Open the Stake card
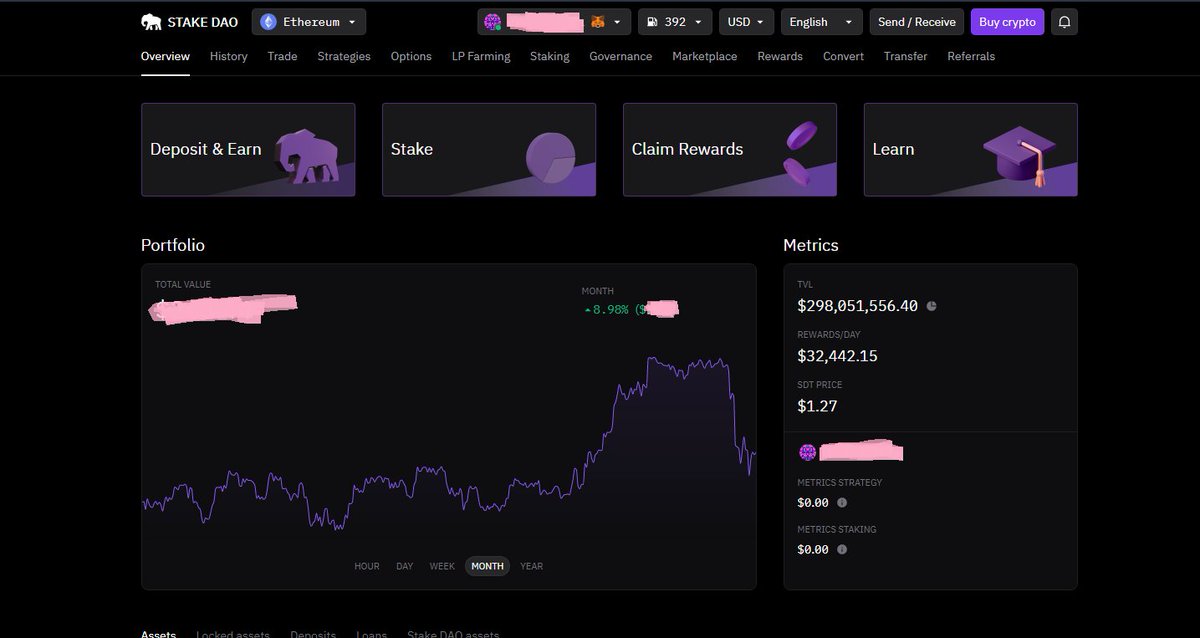 [489, 149]
